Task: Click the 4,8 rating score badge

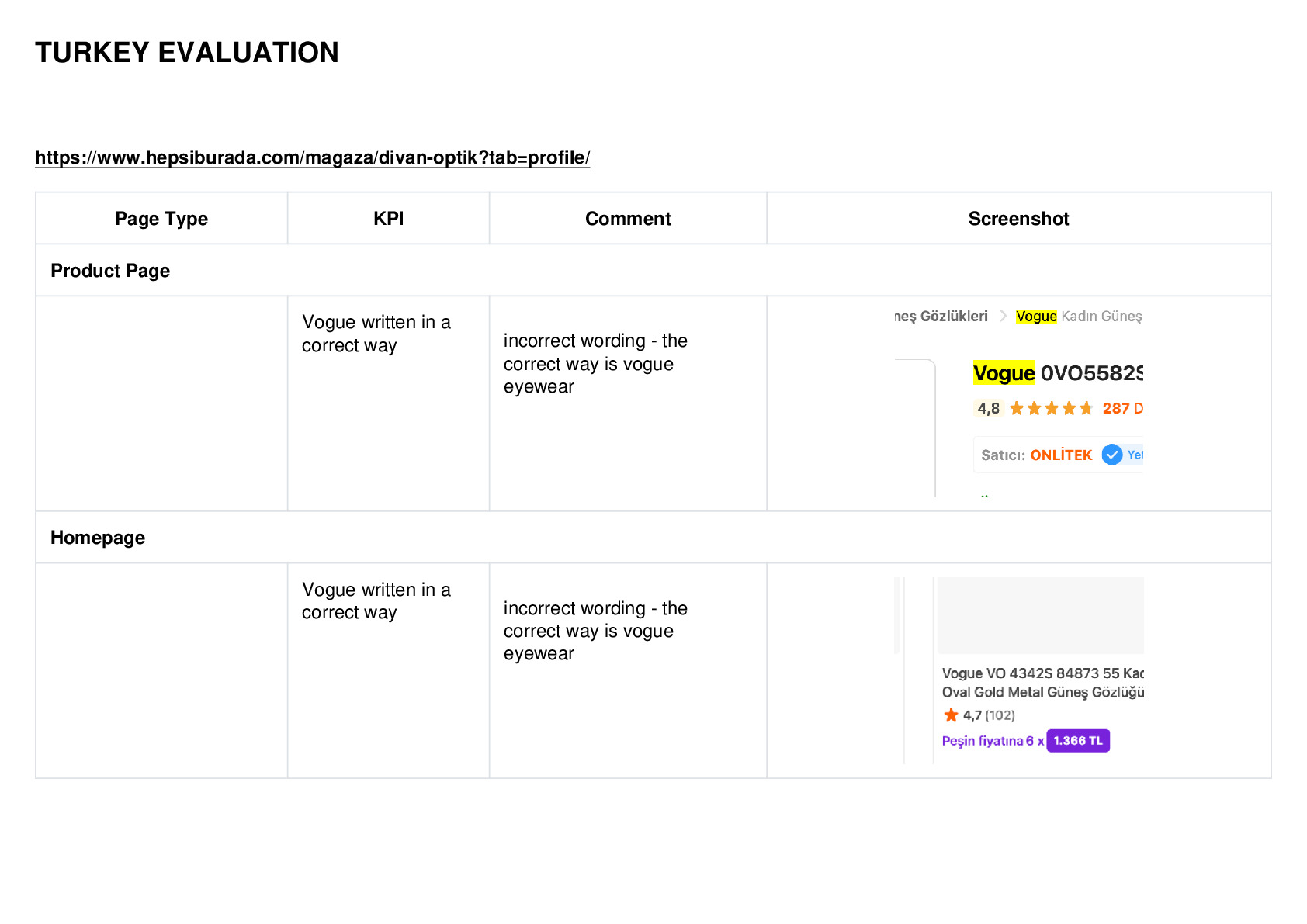Action: pos(988,408)
